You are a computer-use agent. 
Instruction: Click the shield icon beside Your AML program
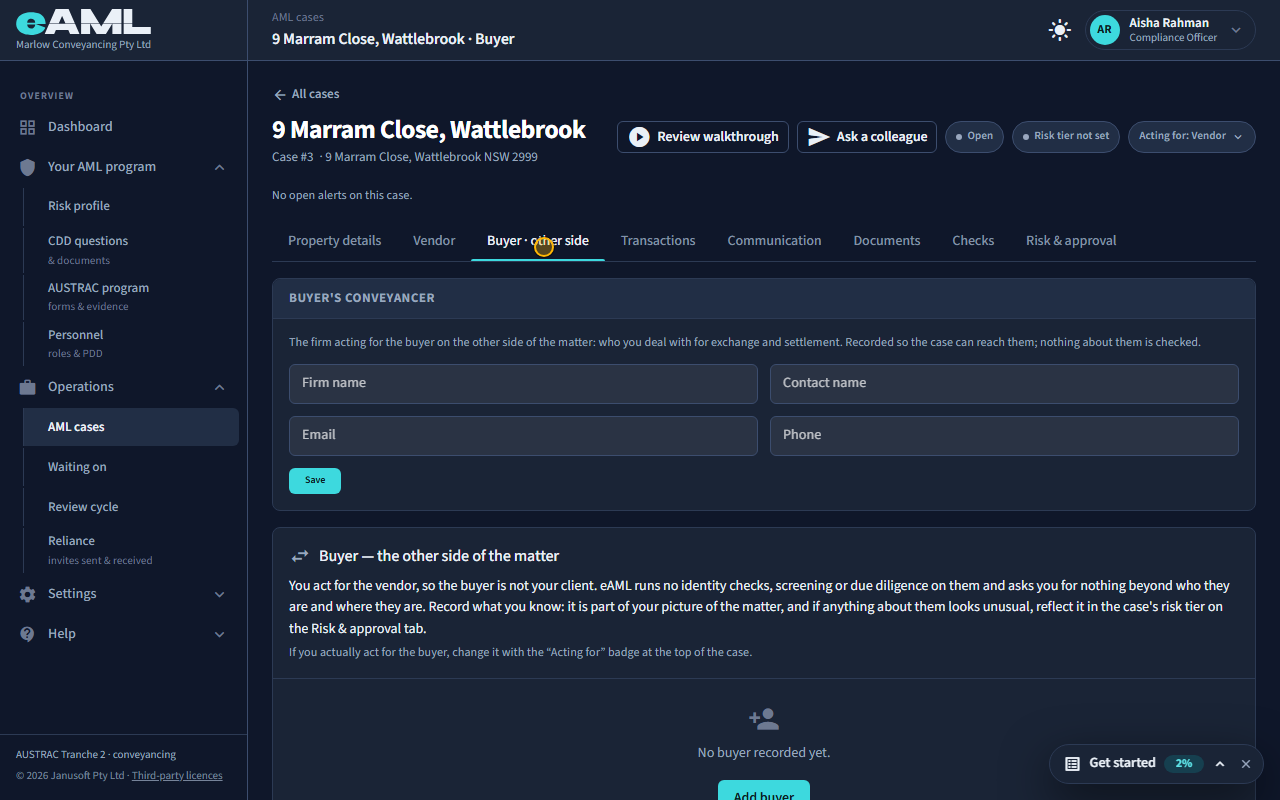[28, 167]
